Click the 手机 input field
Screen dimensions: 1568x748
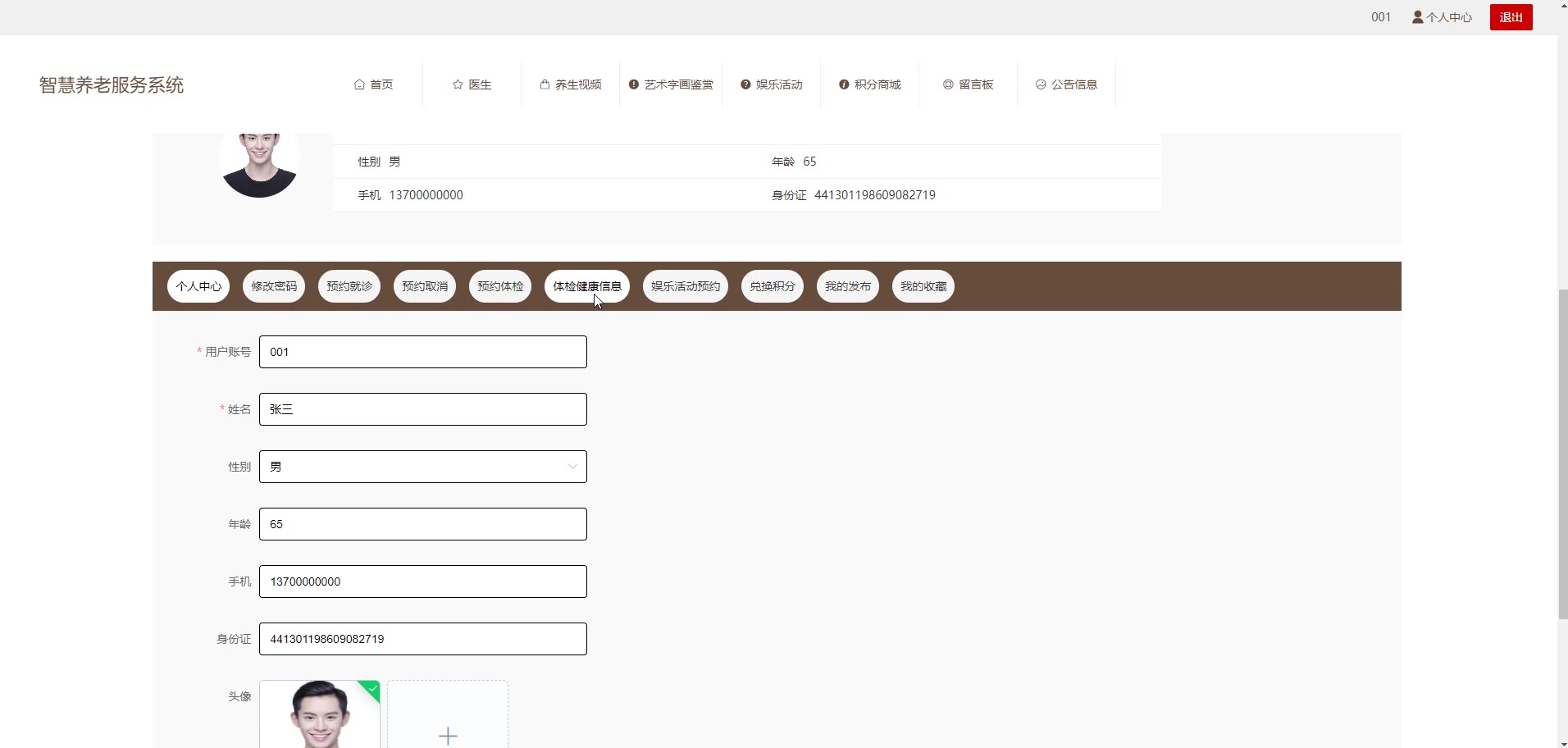click(x=423, y=582)
